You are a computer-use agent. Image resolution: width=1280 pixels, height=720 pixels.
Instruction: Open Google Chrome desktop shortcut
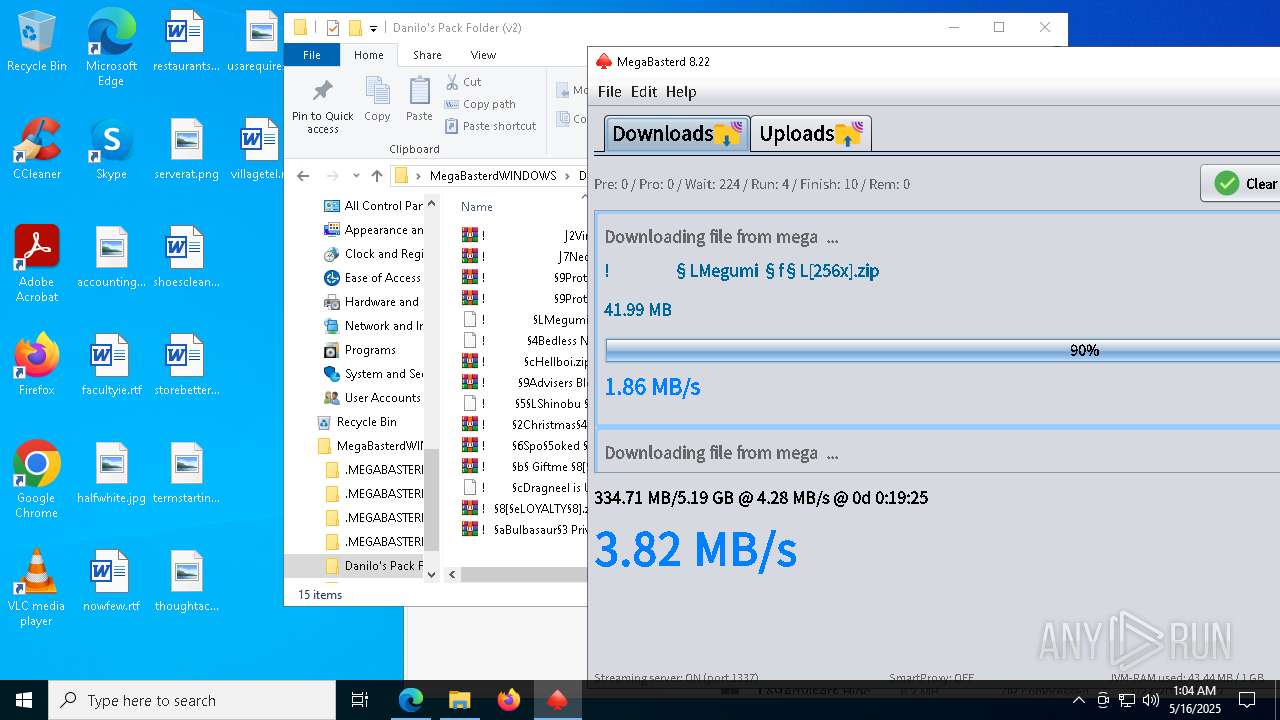coord(37,480)
